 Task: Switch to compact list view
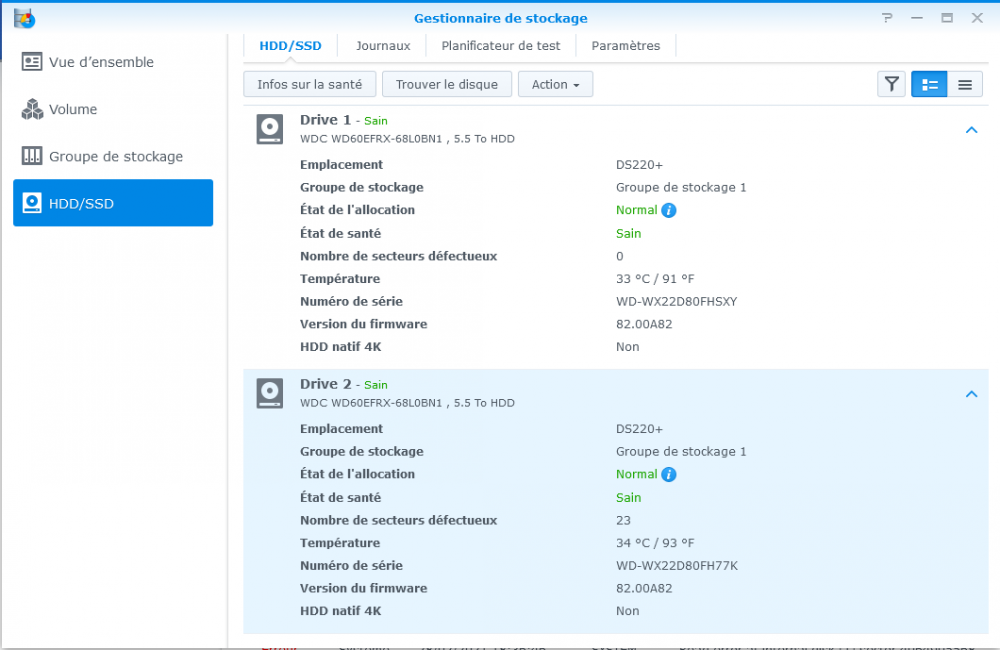(x=964, y=84)
